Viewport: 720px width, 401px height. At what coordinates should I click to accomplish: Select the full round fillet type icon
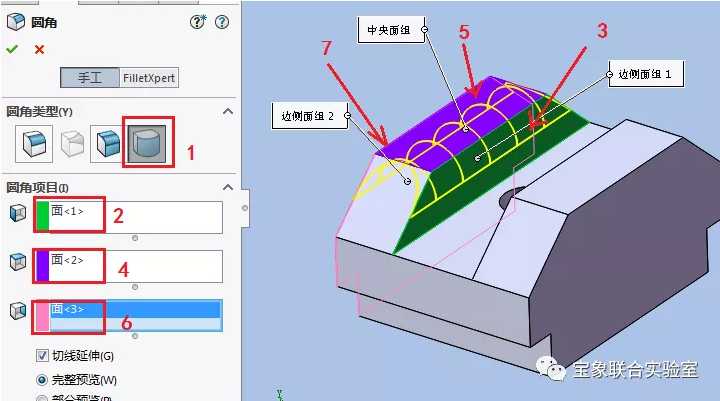147,144
